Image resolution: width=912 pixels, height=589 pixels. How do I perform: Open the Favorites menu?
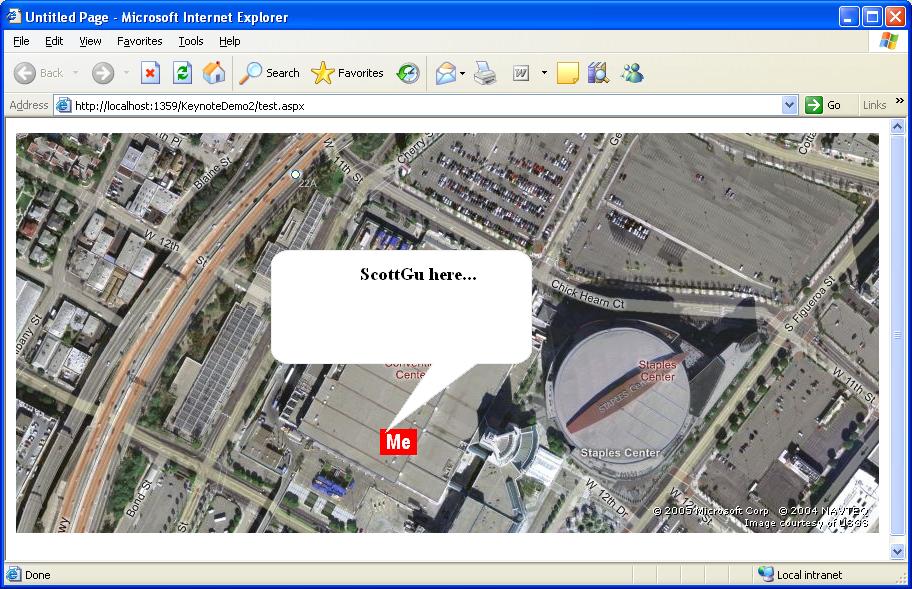click(x=140, y=41)
